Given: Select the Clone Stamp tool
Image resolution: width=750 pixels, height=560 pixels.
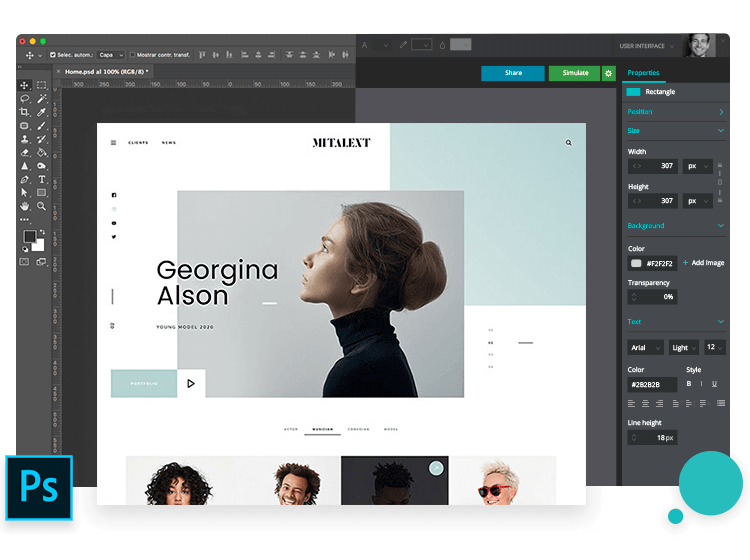Looking at the screenshot, I should tap(24, 139).
